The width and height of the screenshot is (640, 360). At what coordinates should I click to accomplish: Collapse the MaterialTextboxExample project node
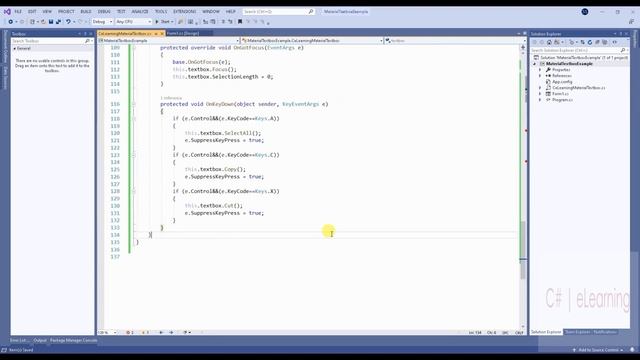click(x=534, y=64)
